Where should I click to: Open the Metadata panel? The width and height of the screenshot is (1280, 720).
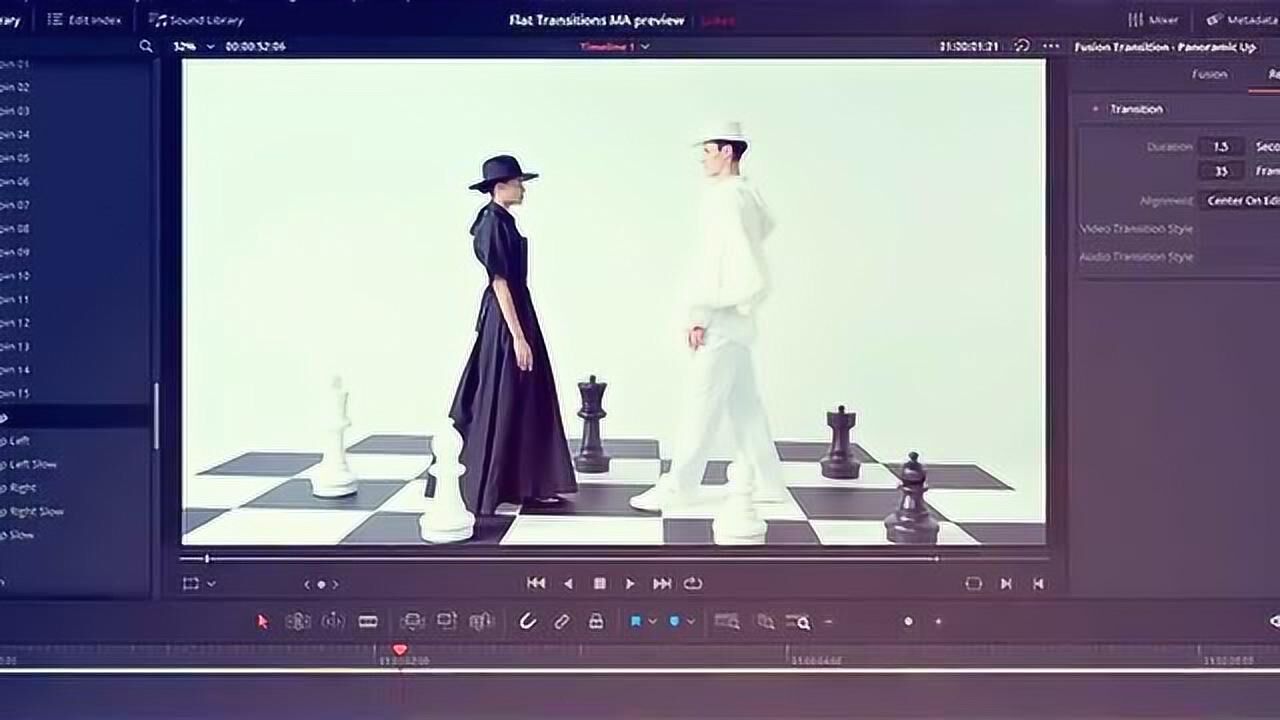[1242, 20]
